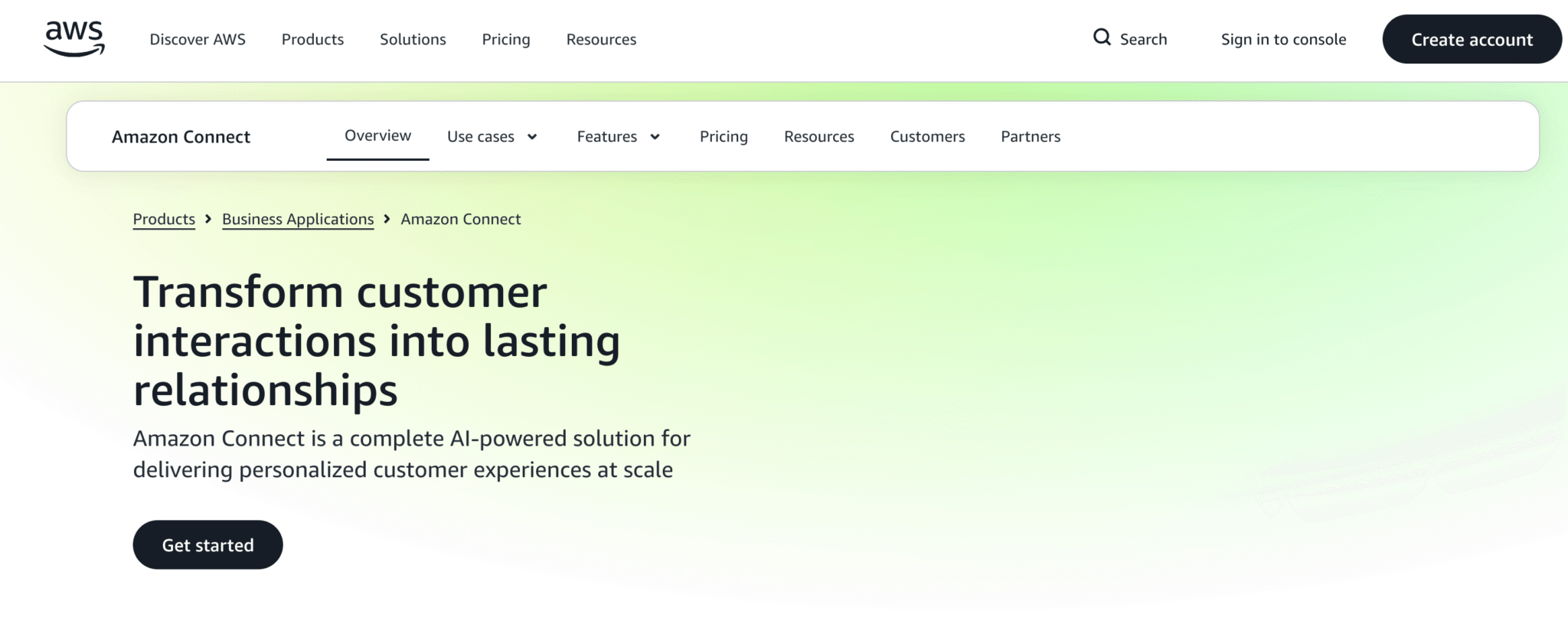Open the Customers tab

(x=927, y=136)
